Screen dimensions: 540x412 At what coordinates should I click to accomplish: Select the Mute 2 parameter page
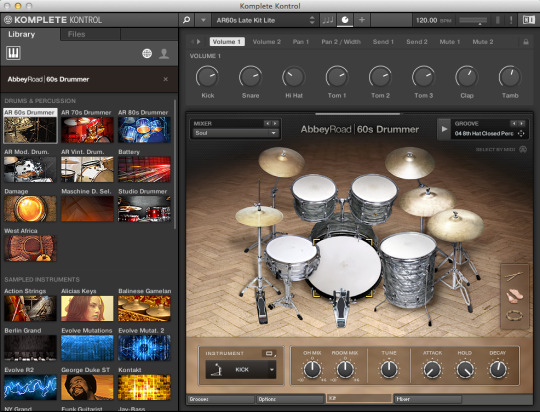[x=483, y=42]
